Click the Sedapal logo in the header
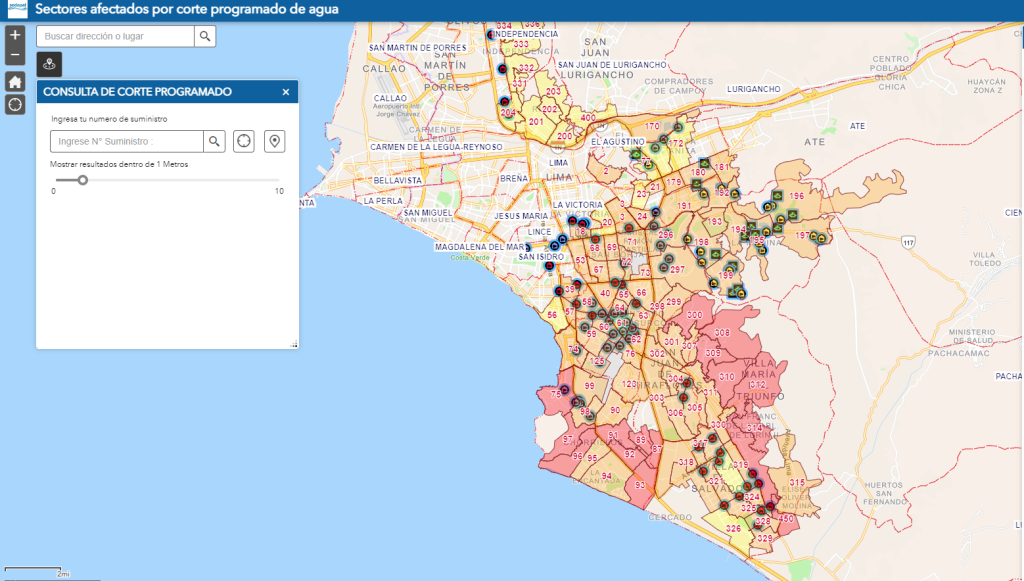This screenshot has height=581, width=1024. [17, 9]
